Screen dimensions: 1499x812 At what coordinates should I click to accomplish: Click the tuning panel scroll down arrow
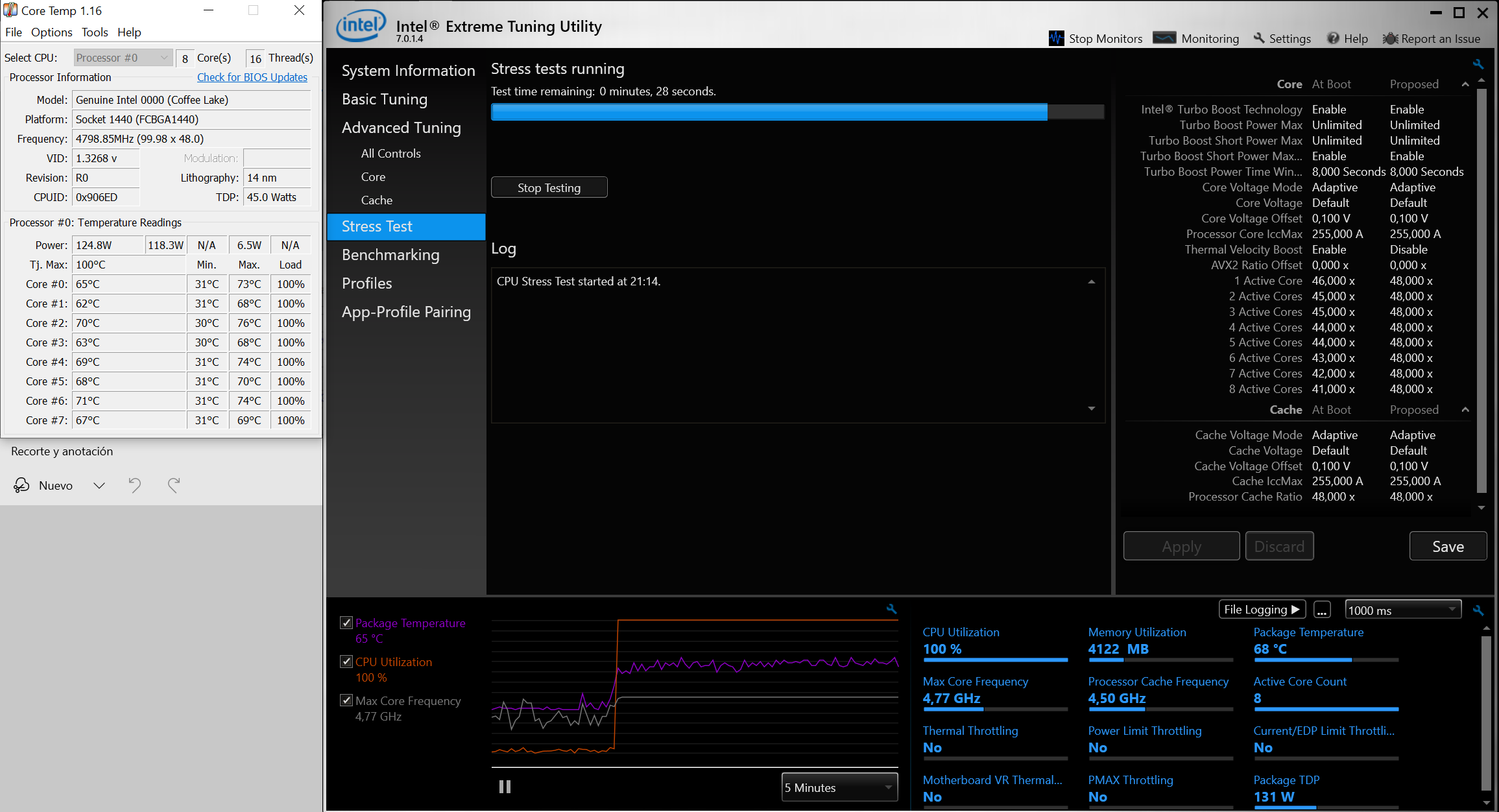(1481, 508)
